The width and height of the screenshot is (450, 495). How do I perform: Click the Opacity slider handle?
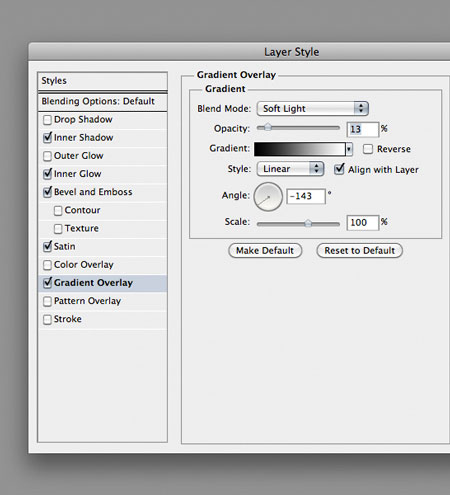pos(268,127)
